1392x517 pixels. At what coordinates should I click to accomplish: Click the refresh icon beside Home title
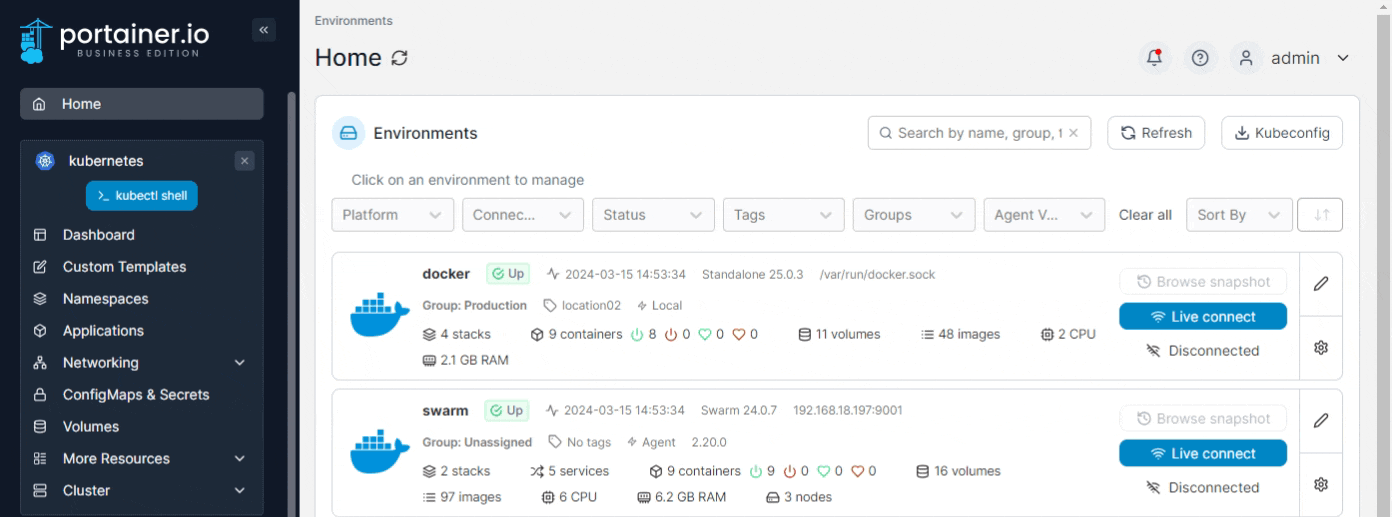tap(399, 58)
